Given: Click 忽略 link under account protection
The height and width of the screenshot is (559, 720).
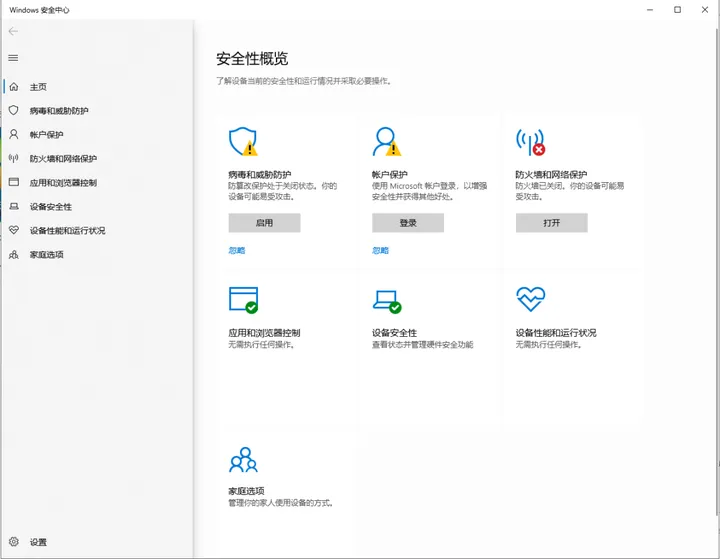Looking at the screenshot, I should (381, 250).
